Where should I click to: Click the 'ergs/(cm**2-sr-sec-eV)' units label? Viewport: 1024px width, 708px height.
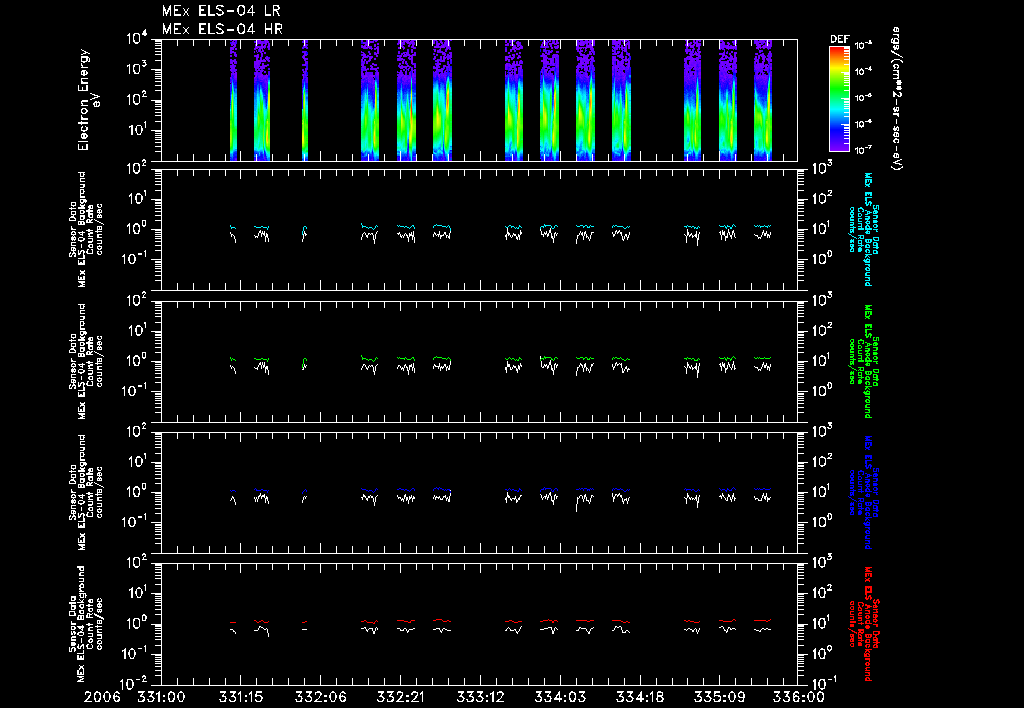896,99
